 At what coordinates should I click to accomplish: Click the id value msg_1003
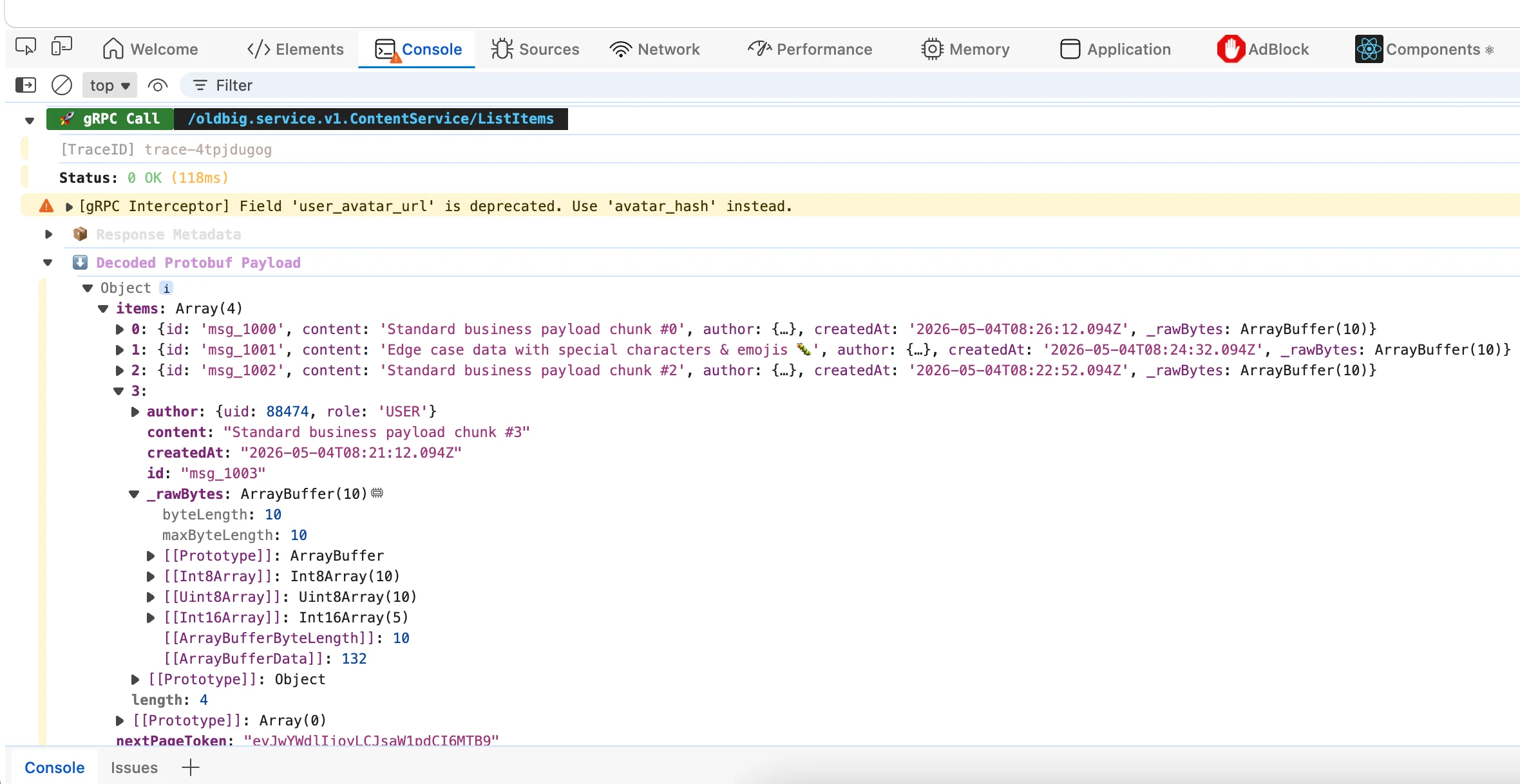point(223,474)
